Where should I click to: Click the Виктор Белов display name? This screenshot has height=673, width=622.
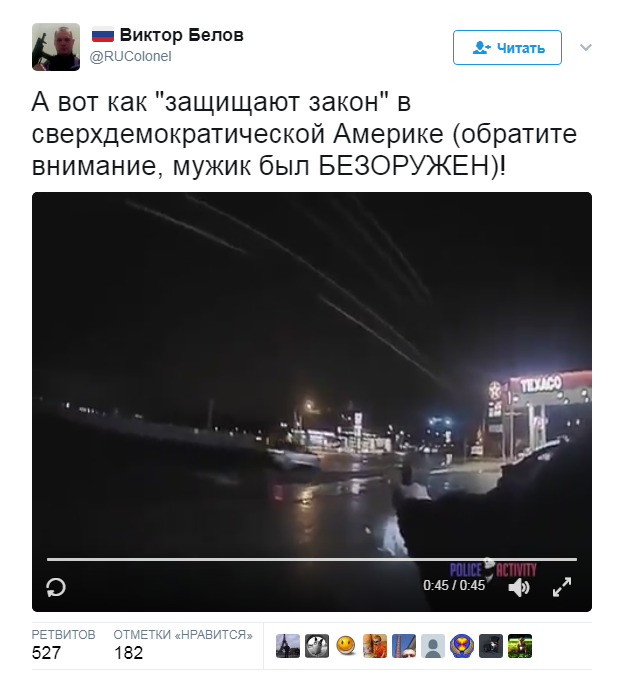182,35
